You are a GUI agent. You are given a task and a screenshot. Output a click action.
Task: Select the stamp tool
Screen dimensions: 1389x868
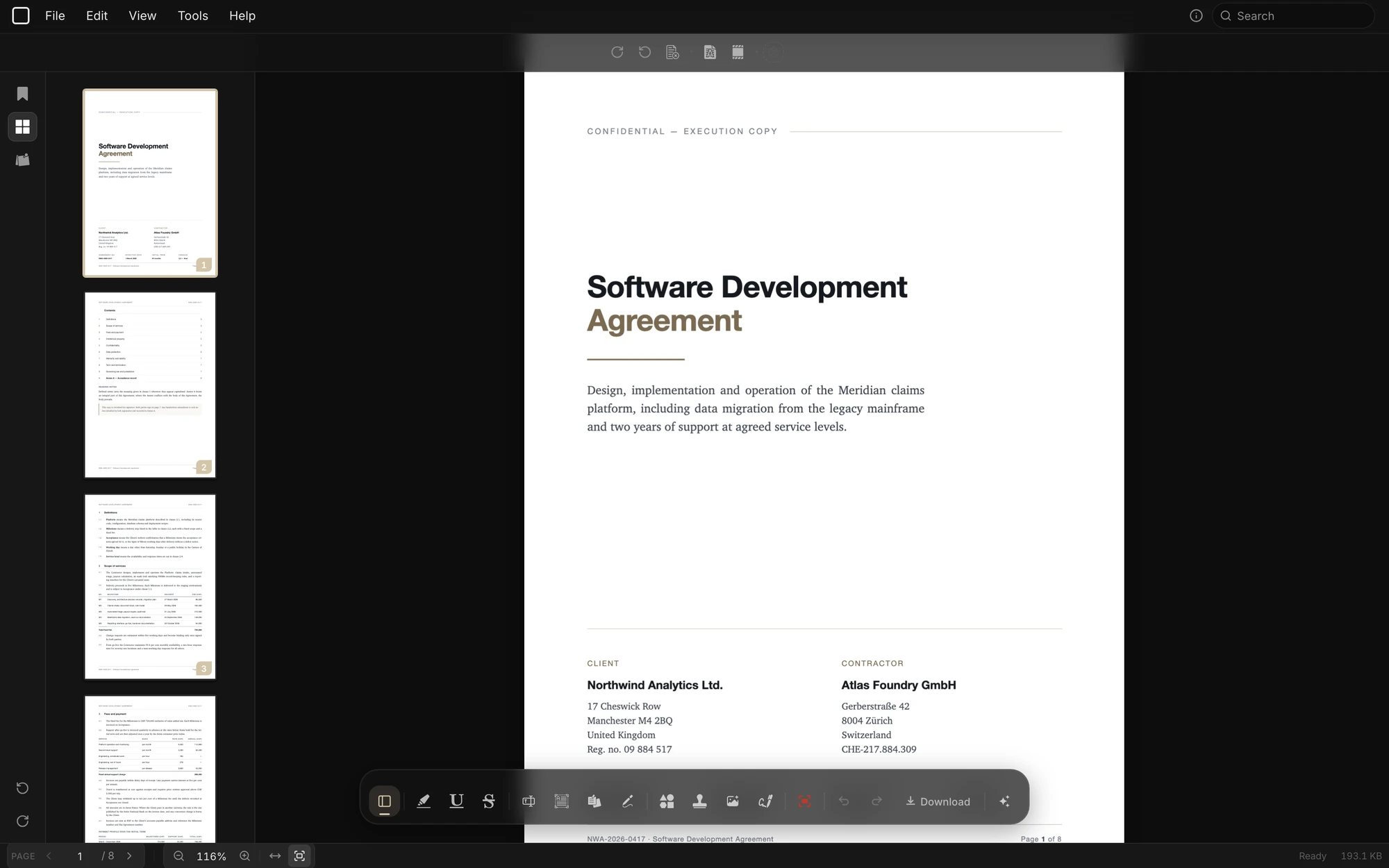699,801
